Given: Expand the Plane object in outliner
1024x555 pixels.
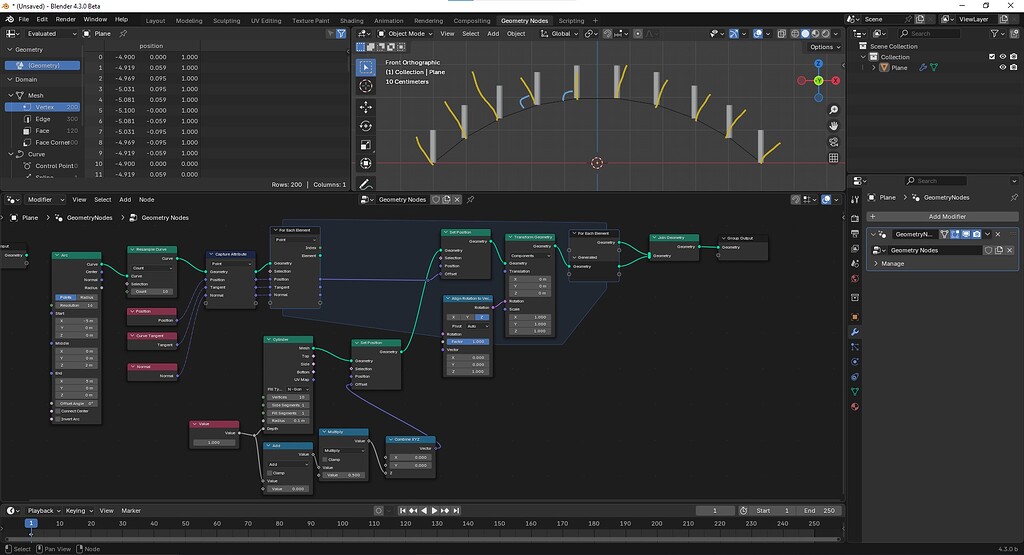Looking at the screenshot, I should 874,67.
